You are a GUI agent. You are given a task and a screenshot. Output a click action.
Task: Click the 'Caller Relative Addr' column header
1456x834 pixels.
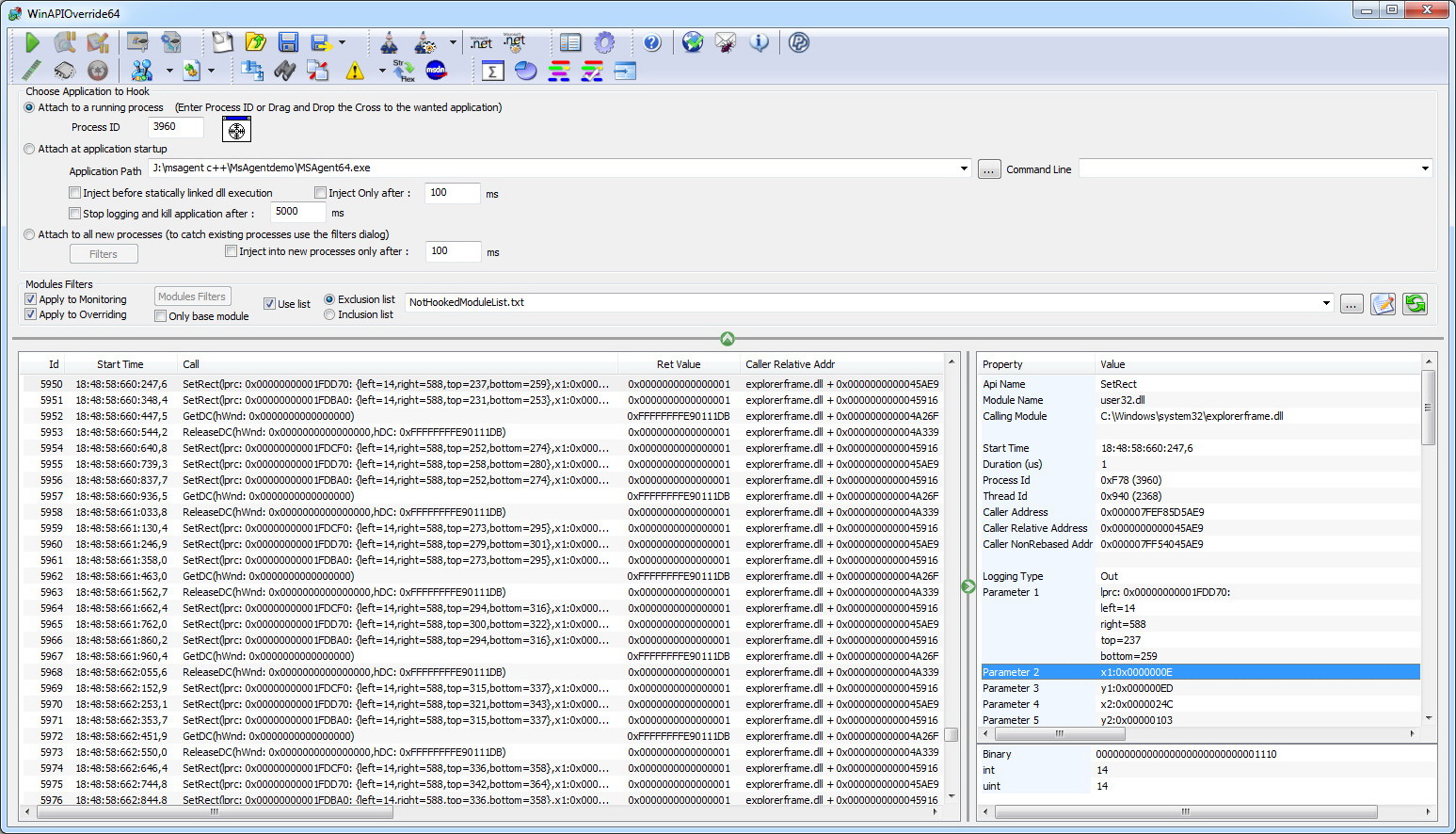(x=790, y=364)
